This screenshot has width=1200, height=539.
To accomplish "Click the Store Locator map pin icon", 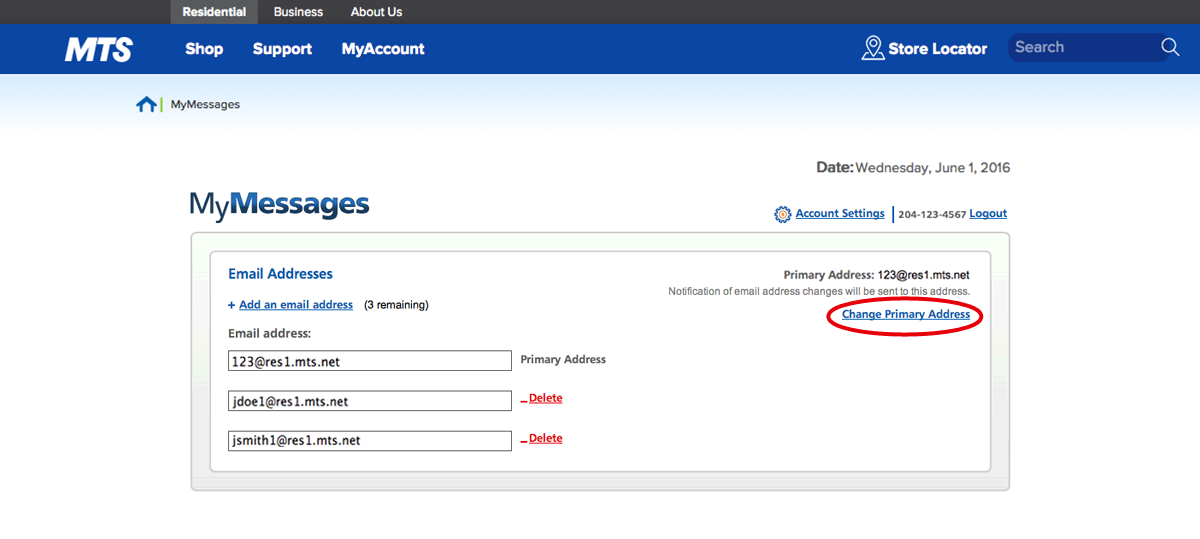I will tap(873, 48).
